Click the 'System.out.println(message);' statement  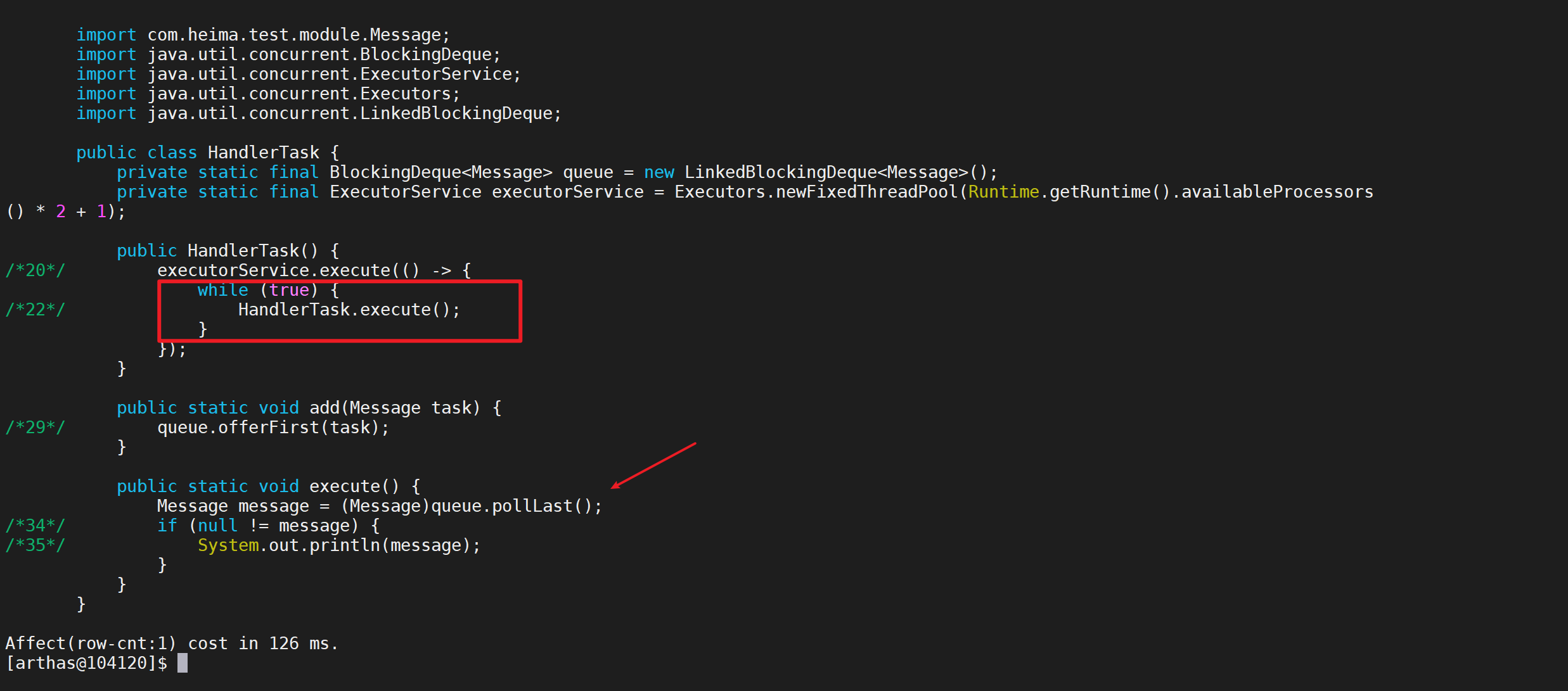coord(339,545)
